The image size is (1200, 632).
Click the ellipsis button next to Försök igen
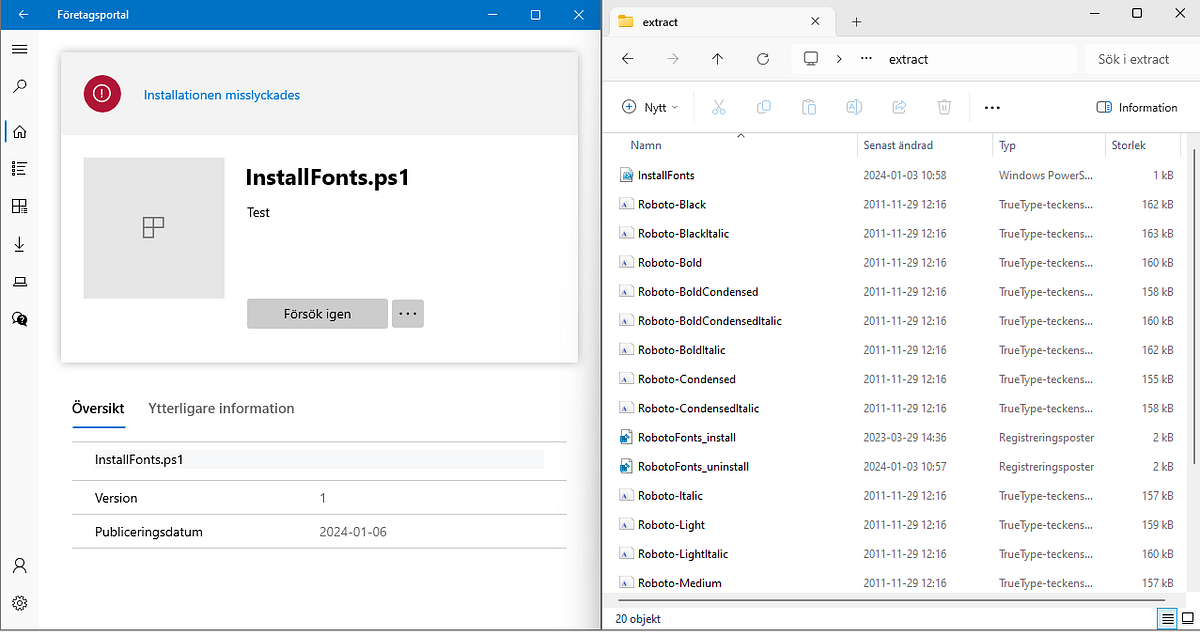pyautogui.click(x=407, y=313)
